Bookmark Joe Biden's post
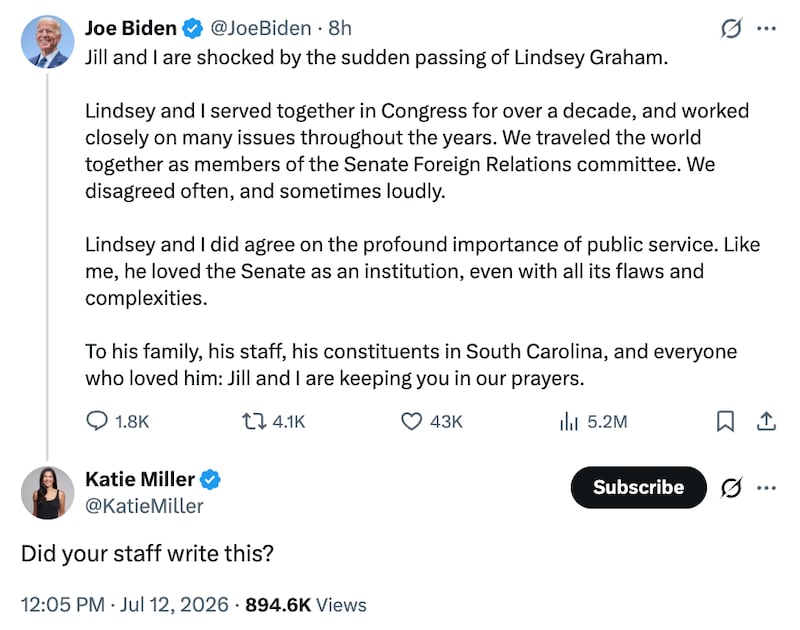 (725, 421)
